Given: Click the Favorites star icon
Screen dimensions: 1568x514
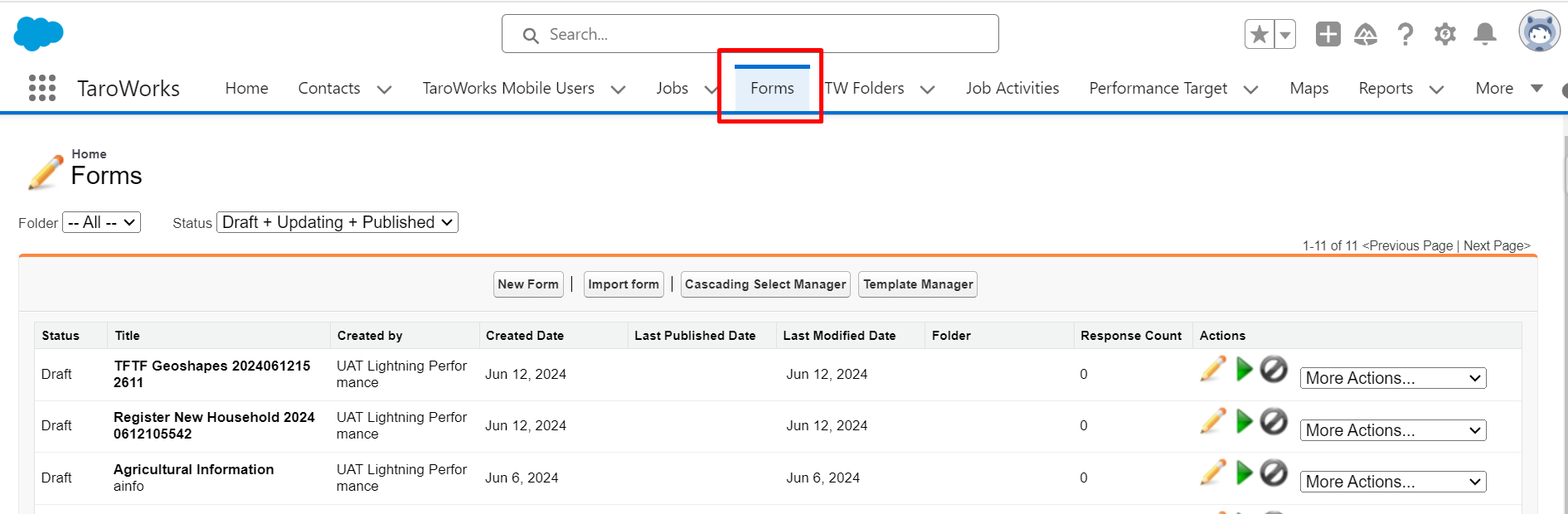Looking at the screenshot, I should click(1259, 35).
